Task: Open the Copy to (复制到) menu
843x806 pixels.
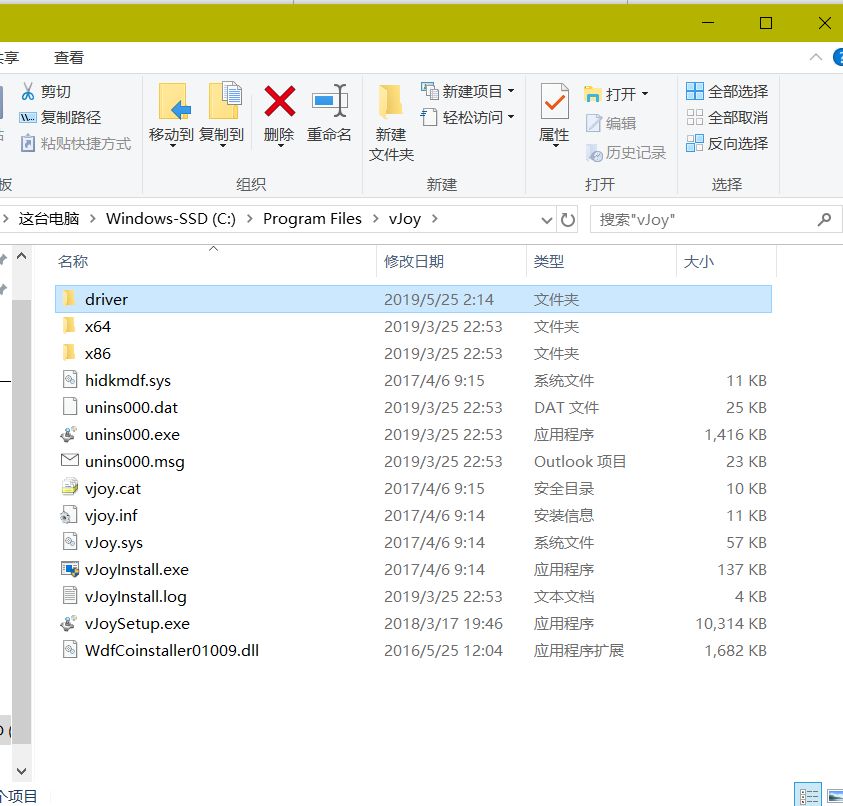Action: (222, 116)
